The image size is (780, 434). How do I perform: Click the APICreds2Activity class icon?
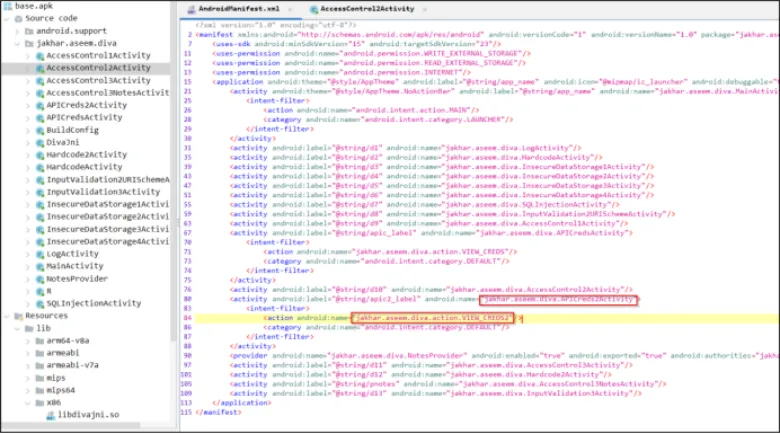point(40,106)
